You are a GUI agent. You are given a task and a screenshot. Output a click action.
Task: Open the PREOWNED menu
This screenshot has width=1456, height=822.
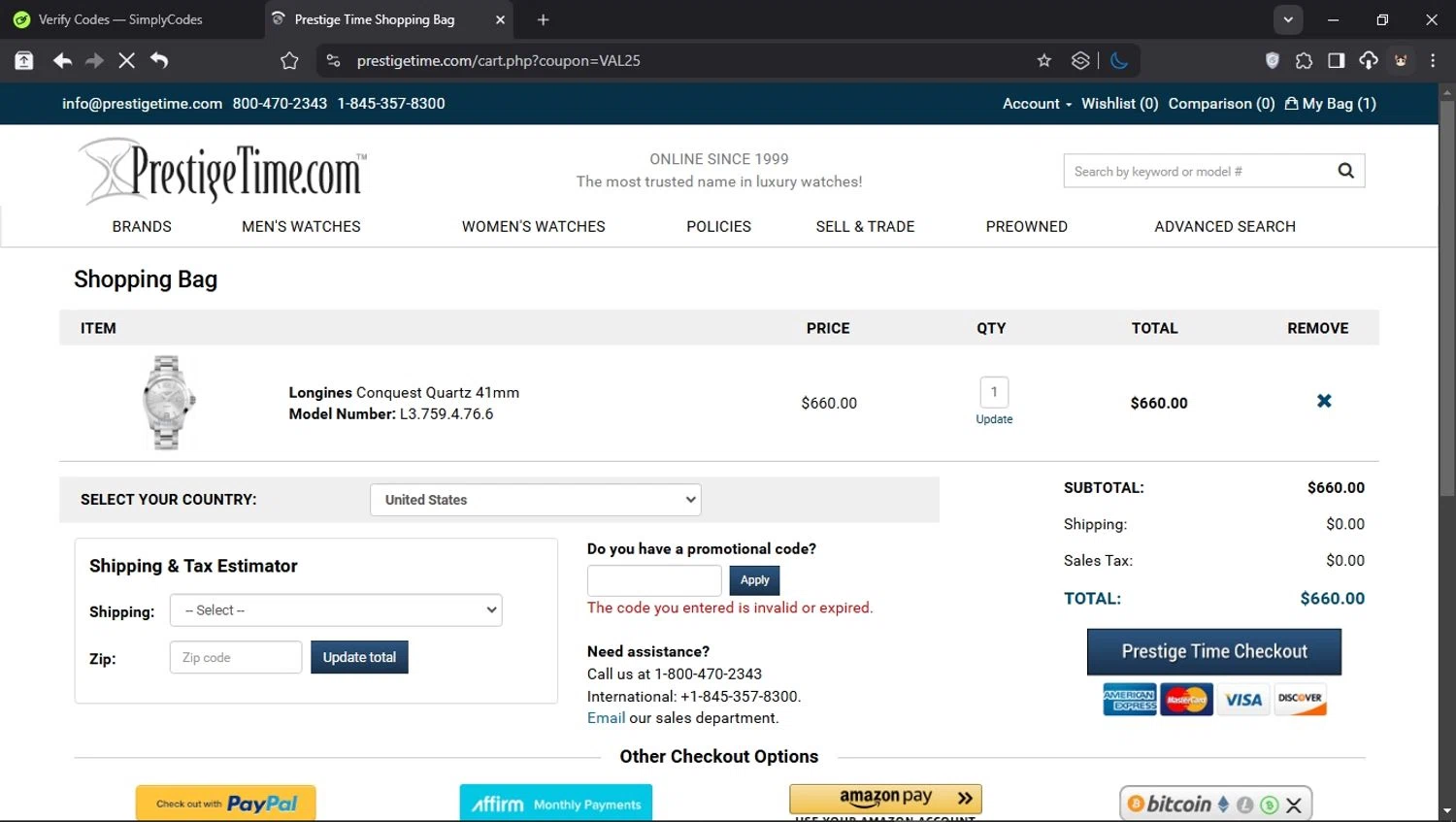(1026, 226)
